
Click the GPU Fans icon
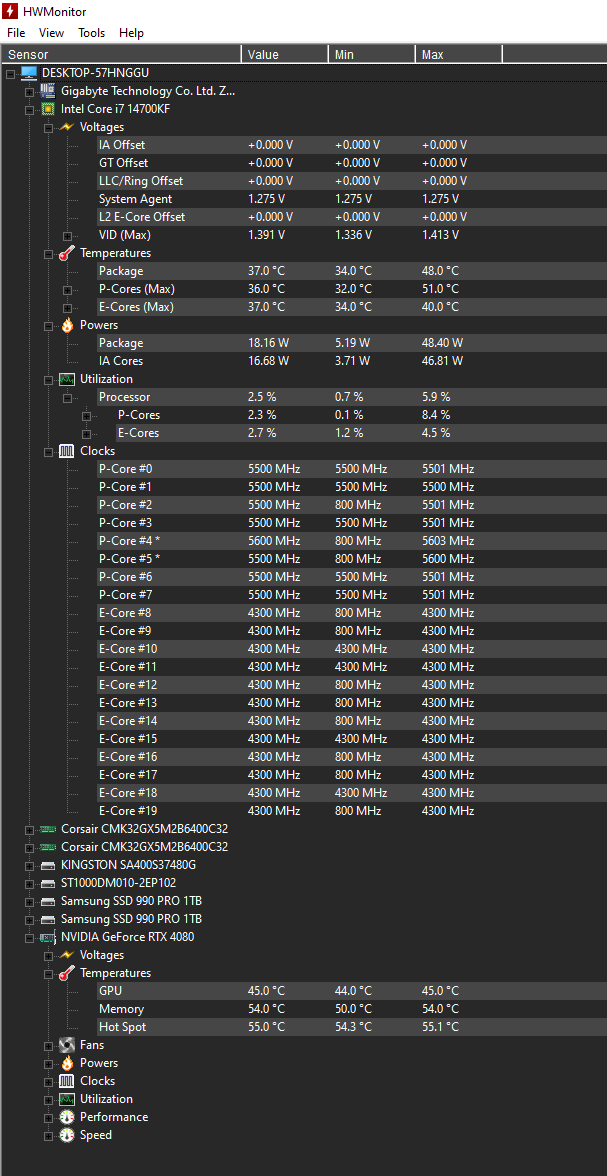[x=67, y=1045]
